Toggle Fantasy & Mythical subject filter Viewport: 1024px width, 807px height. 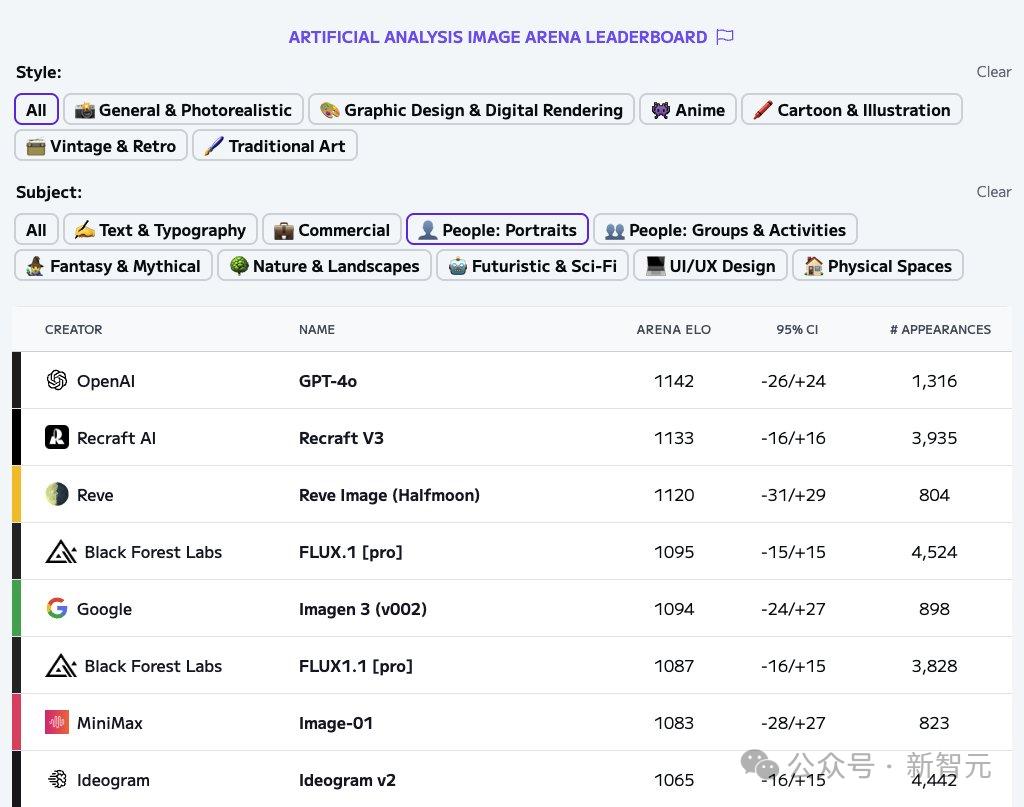point(114,266)
